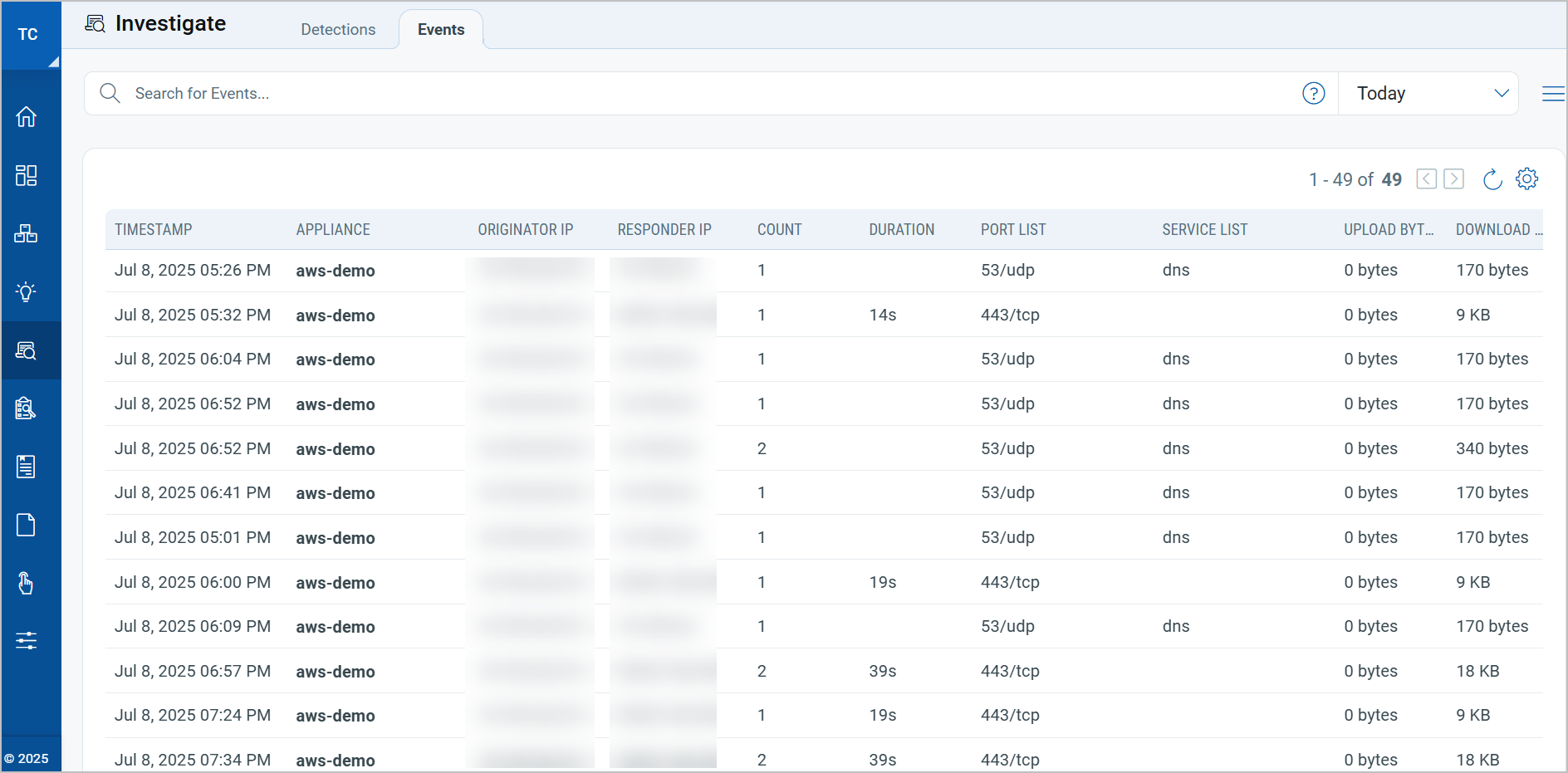Screen dimensions: 1568x773
Task: Go to the Home sidebar icon
Action: 27,117
